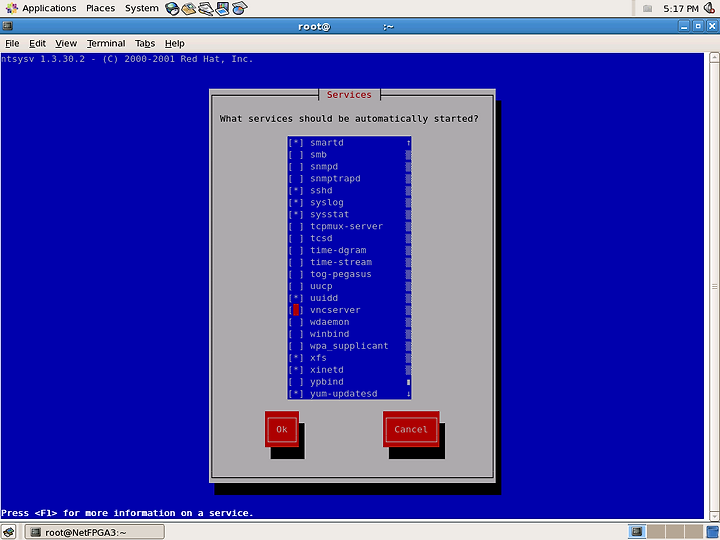Launch the presentation launcher icon

pyautogui.click(x=222, y=8)
